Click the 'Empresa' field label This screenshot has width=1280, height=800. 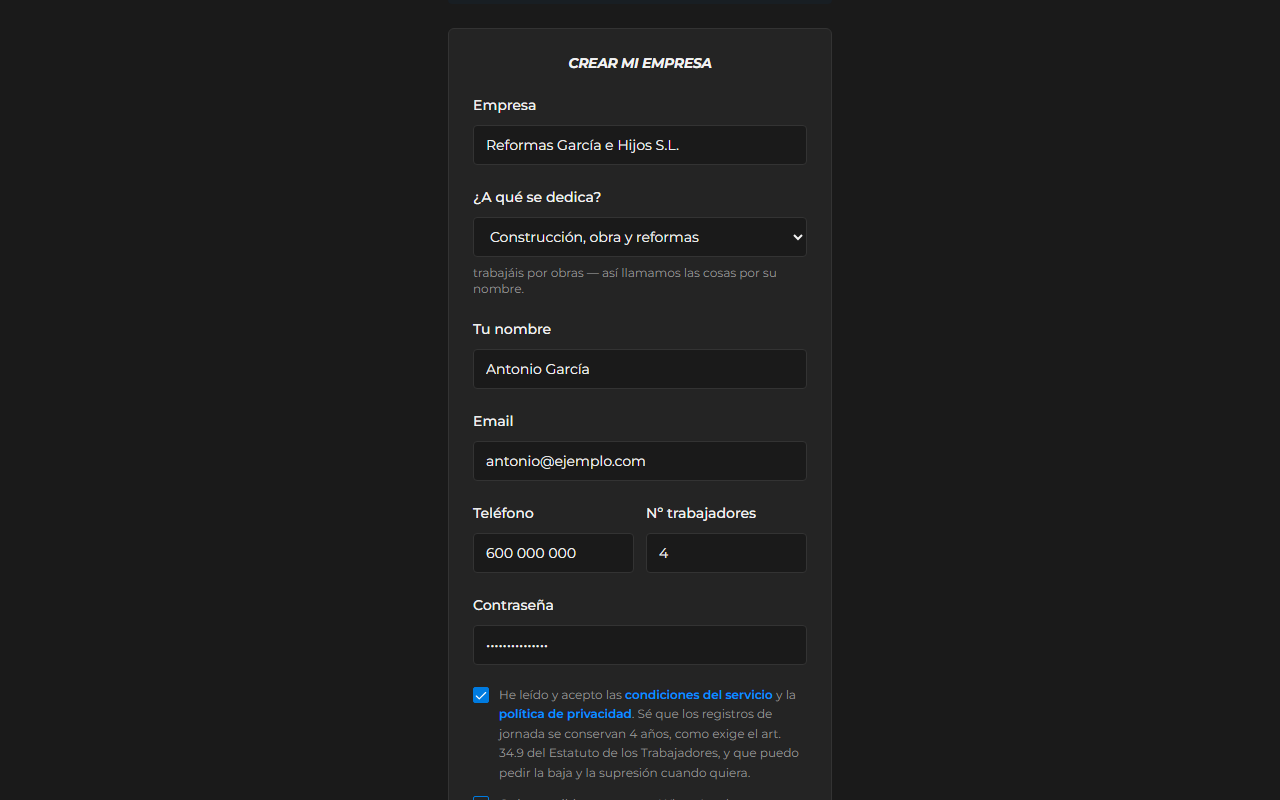504,105
